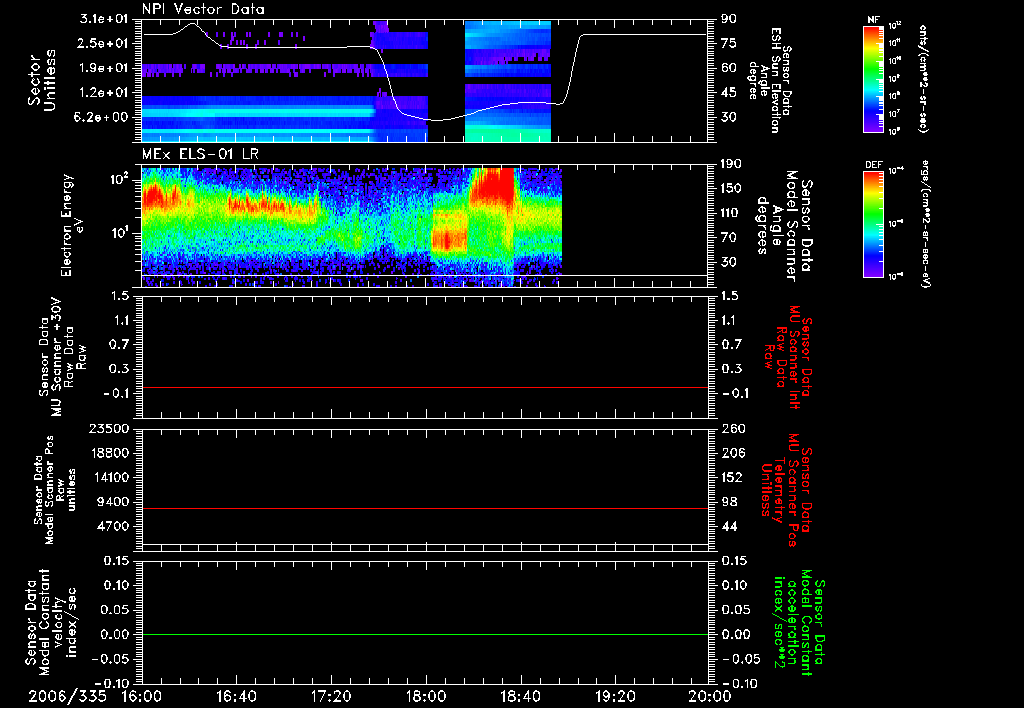Click the green Model Constant acceleration label
Image resolution: width=1024 pixels, height=708 pixels.
click(799, 623)
